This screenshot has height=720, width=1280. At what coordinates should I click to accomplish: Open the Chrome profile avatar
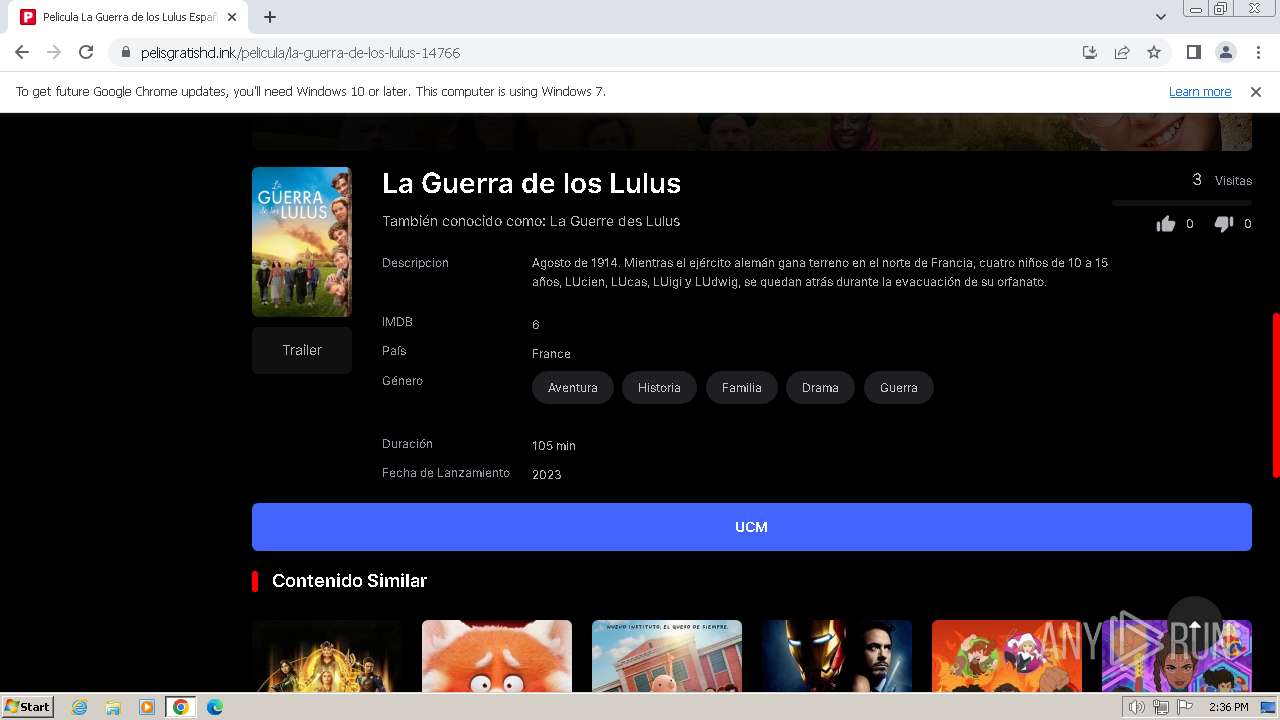point(1225,52)
